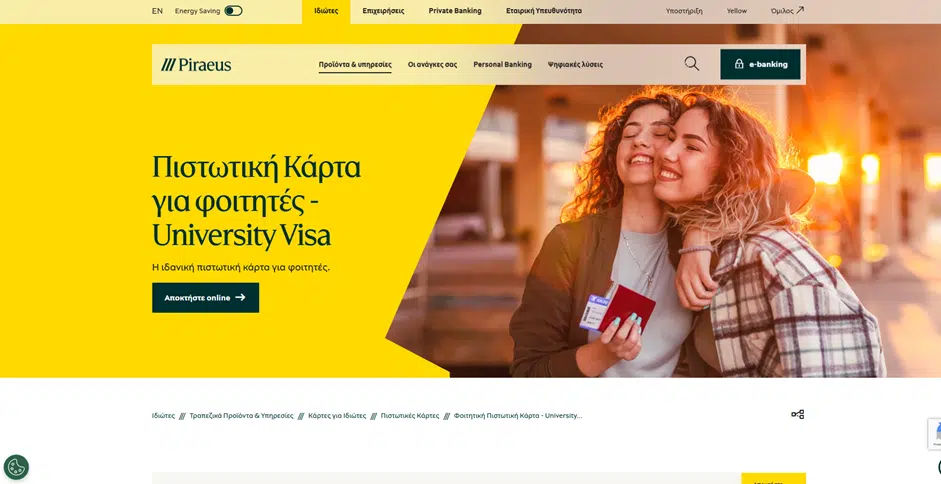Screen dimensions: 941x484
Task: Open Personal Banking in main navigation
Action: [502, 64]
